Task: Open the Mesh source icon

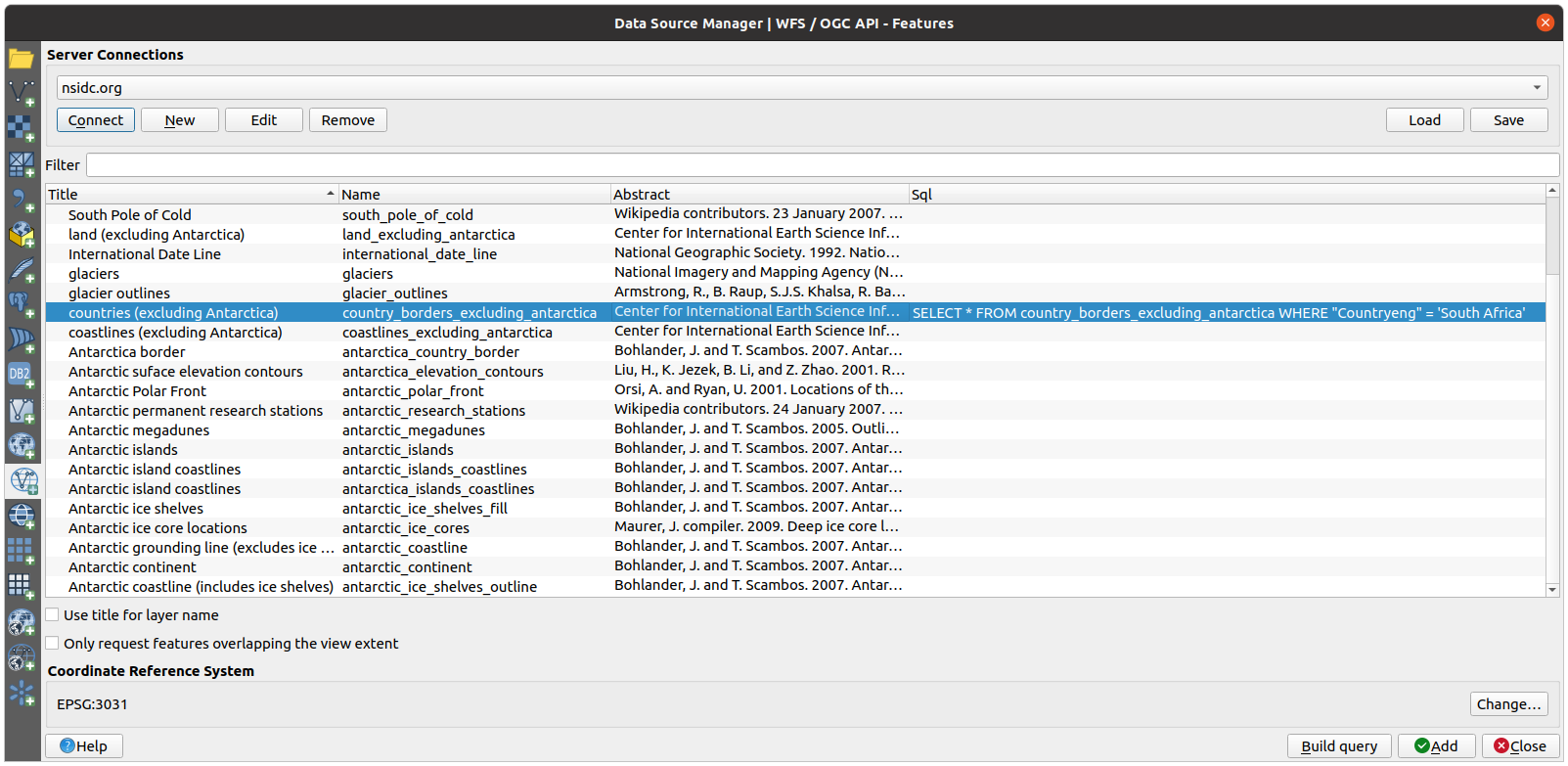Action: tap(22, 162)
